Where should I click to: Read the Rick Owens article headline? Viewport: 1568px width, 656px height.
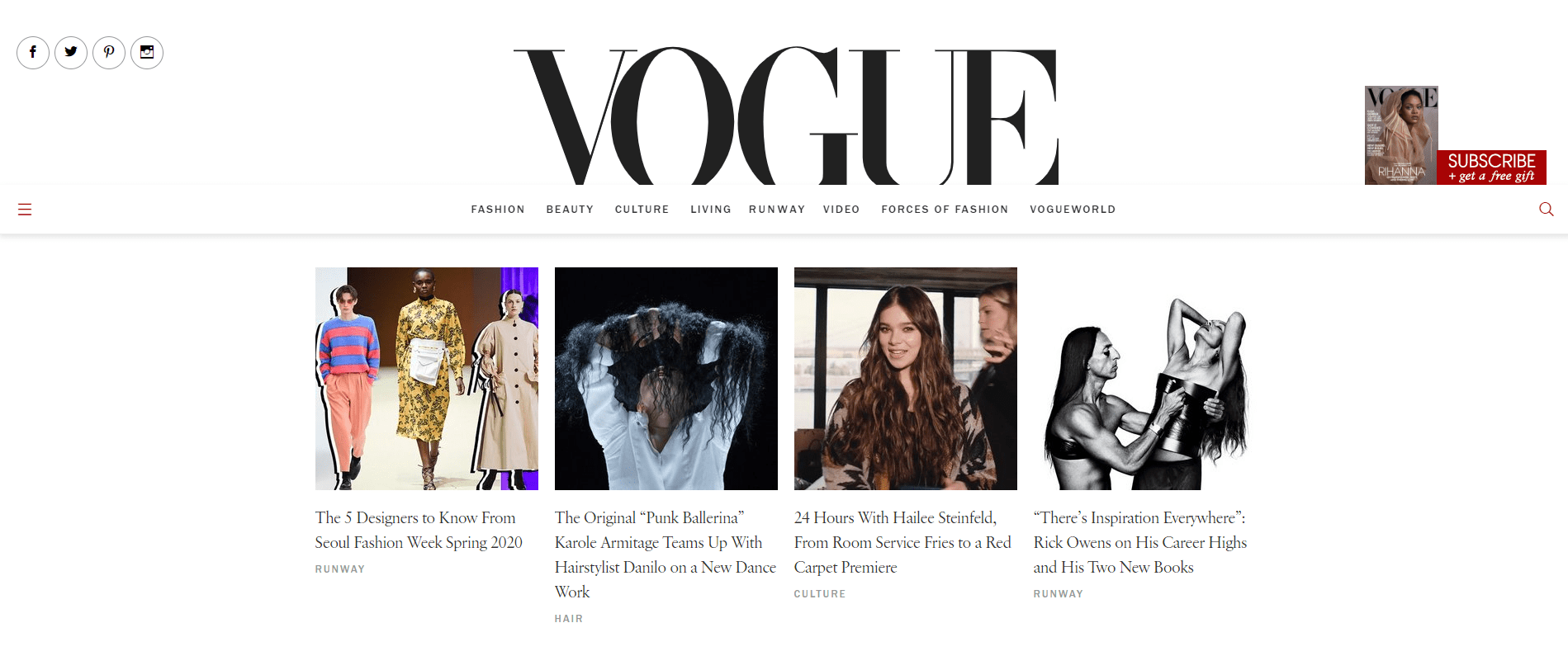click(x=1140, y=542)
